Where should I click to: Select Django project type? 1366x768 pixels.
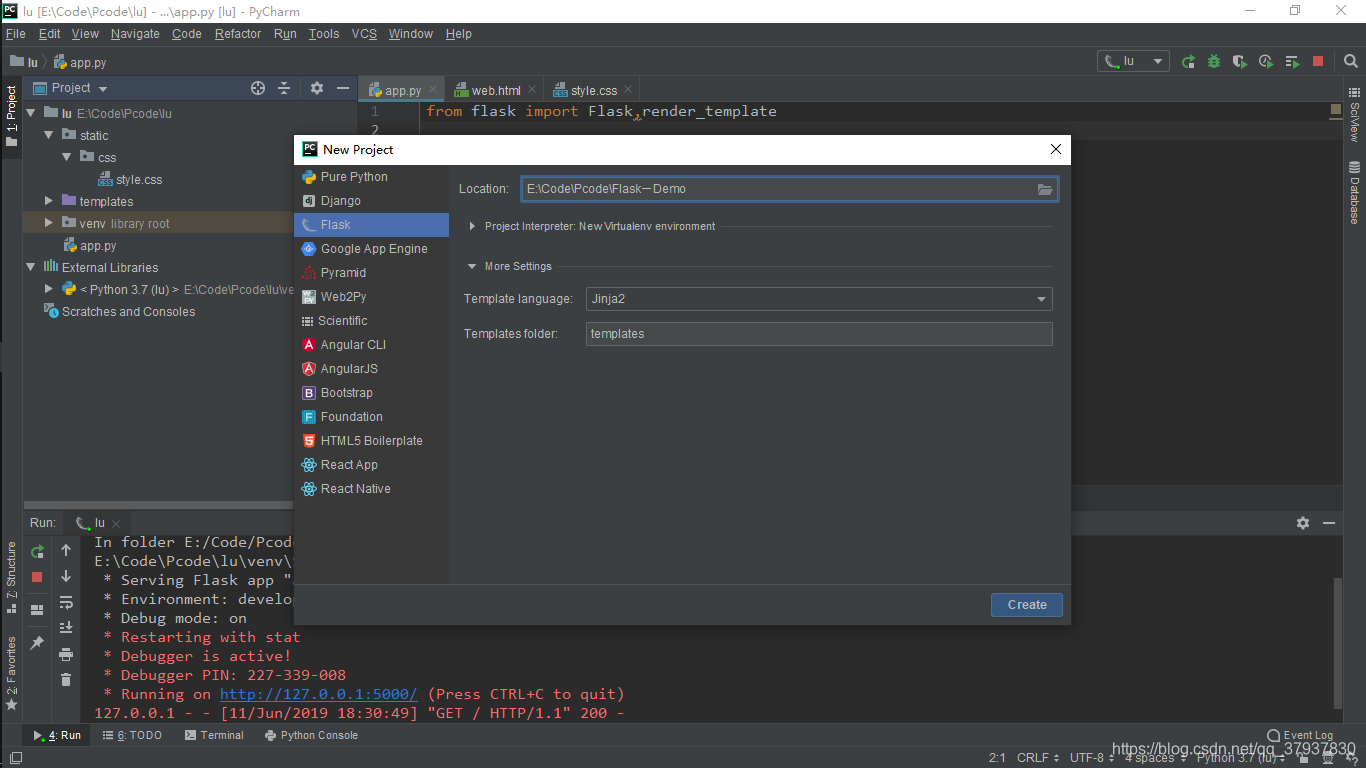pyautogui.click(x=371, y=201)
